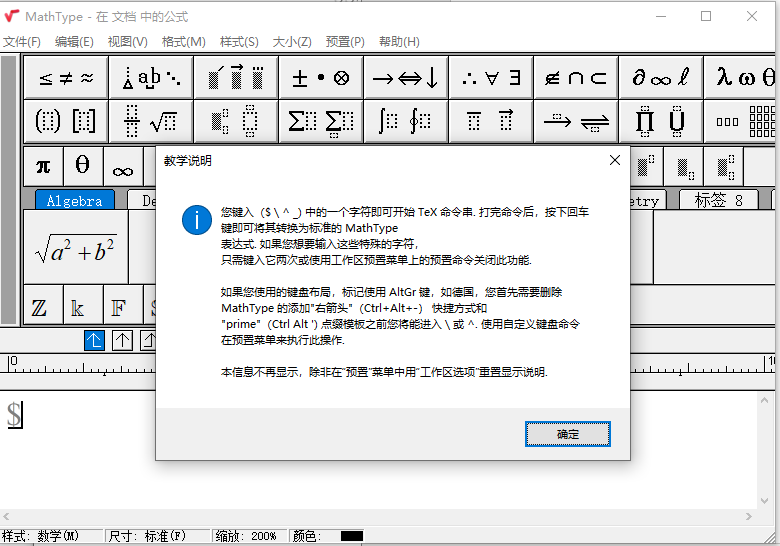Click the 尺寸: 标准(F) status field
780x546 pixels.
click(157, 536)
